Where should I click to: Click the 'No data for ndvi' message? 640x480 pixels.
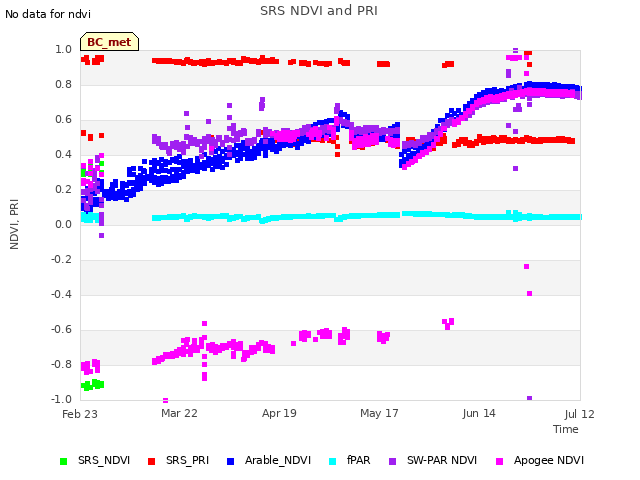(x=48, y=14)
